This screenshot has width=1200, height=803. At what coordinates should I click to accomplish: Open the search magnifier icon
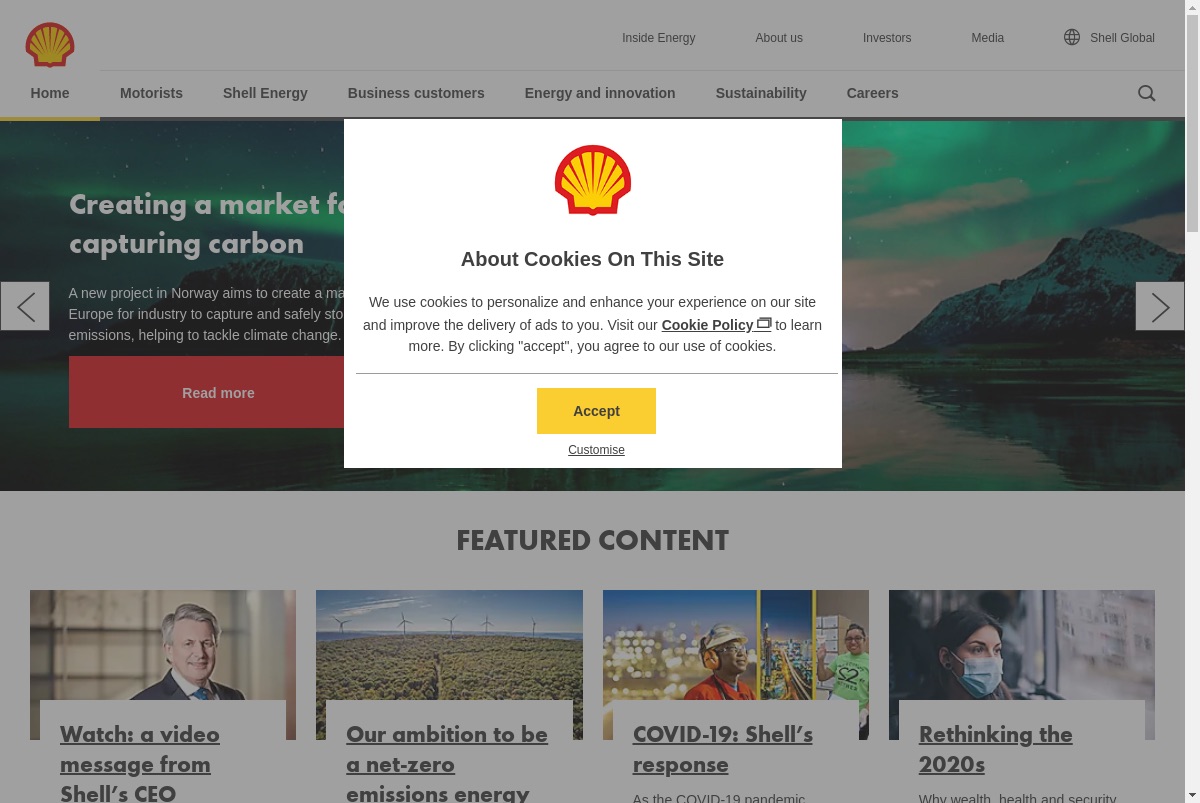(x=1146, y=93)
